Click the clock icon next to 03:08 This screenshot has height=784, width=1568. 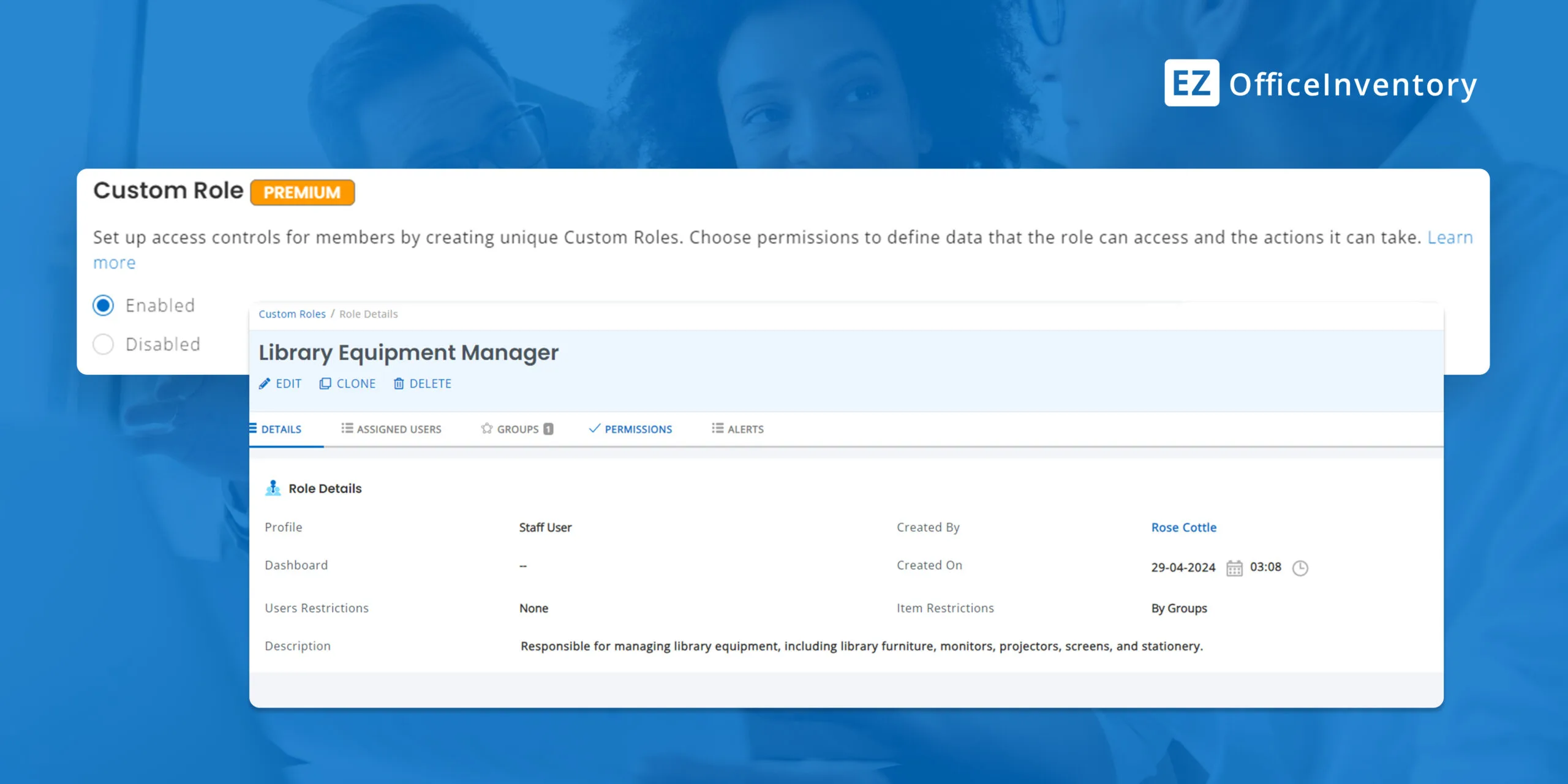[x=1300, y=568]
